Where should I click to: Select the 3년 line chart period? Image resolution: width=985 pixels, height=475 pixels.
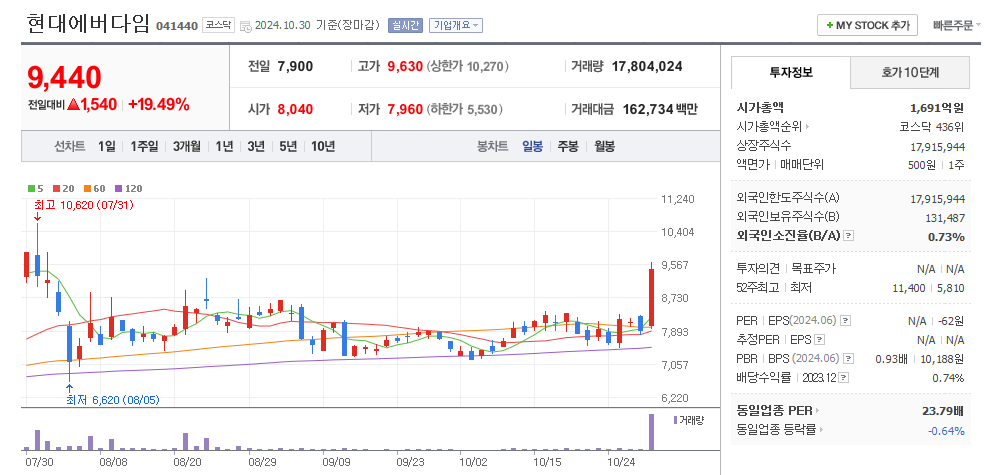point(256,146)
